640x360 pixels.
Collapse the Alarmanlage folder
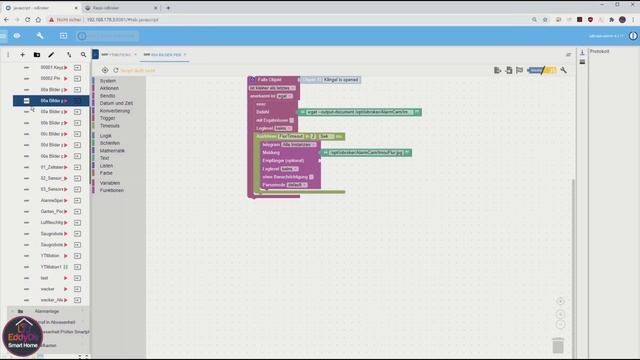[20, 311]
